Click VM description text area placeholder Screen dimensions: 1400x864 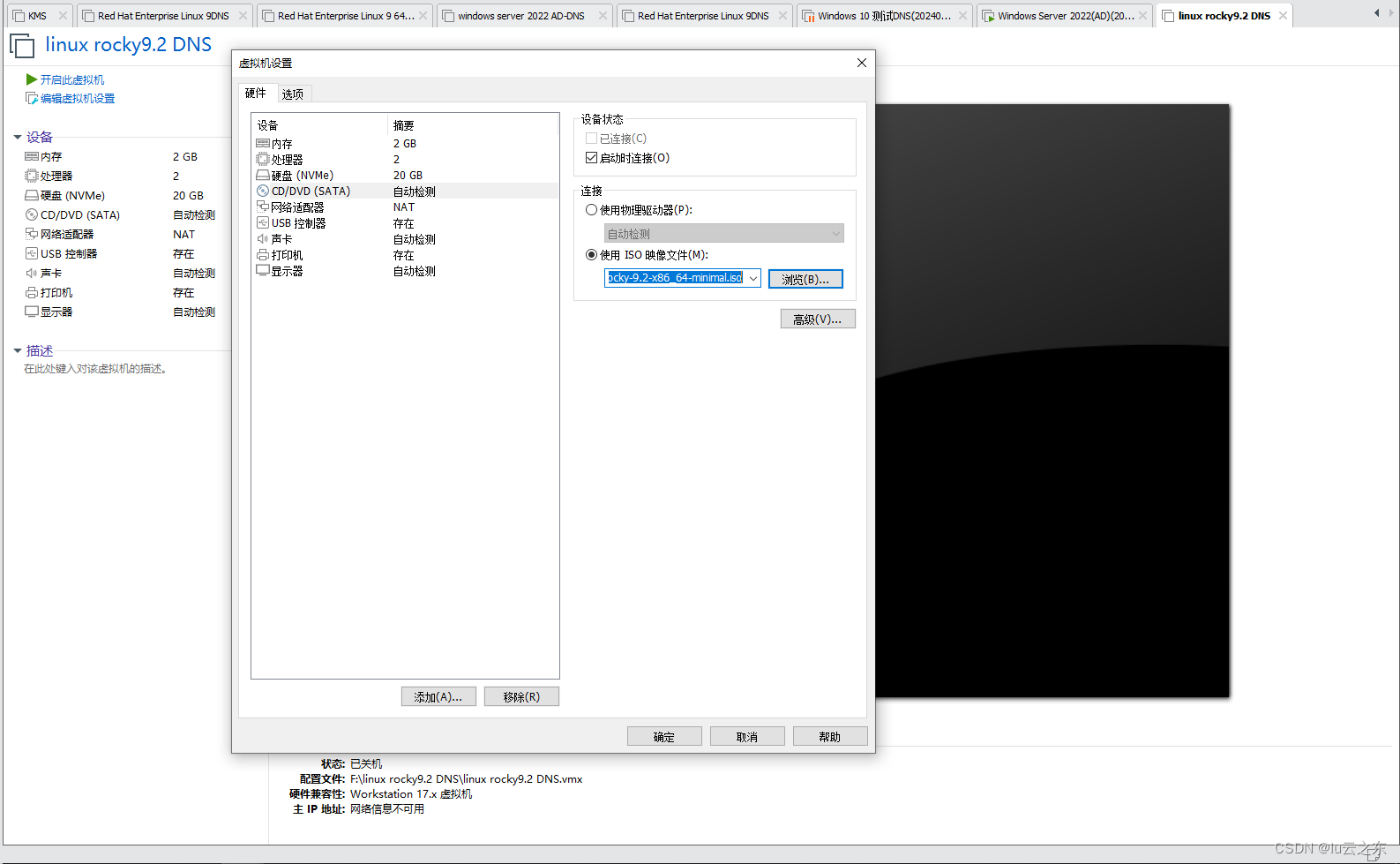[95, 369]
